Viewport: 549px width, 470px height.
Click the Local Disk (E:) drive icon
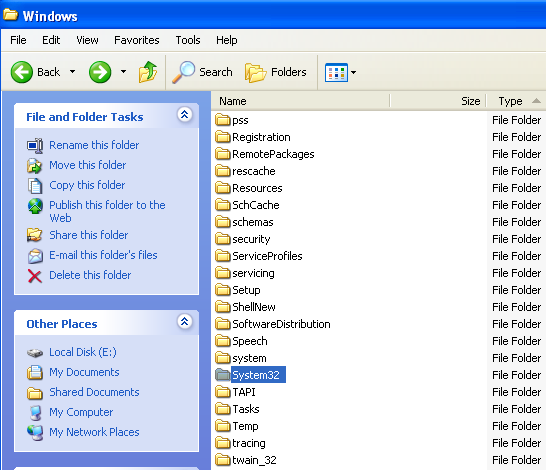click(x=35, y=353)
